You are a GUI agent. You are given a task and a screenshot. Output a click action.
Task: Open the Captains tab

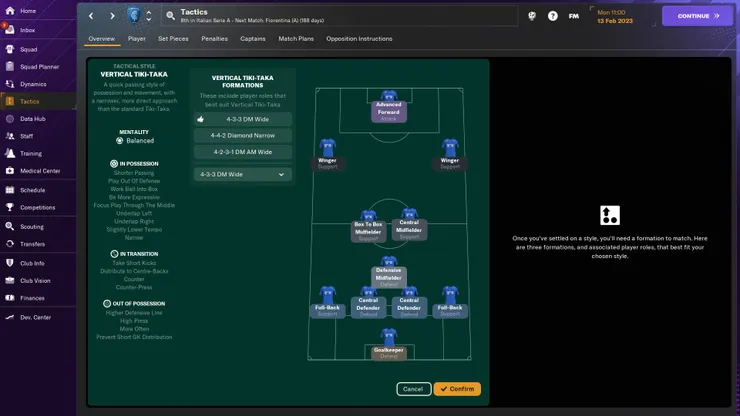(252, 39)
